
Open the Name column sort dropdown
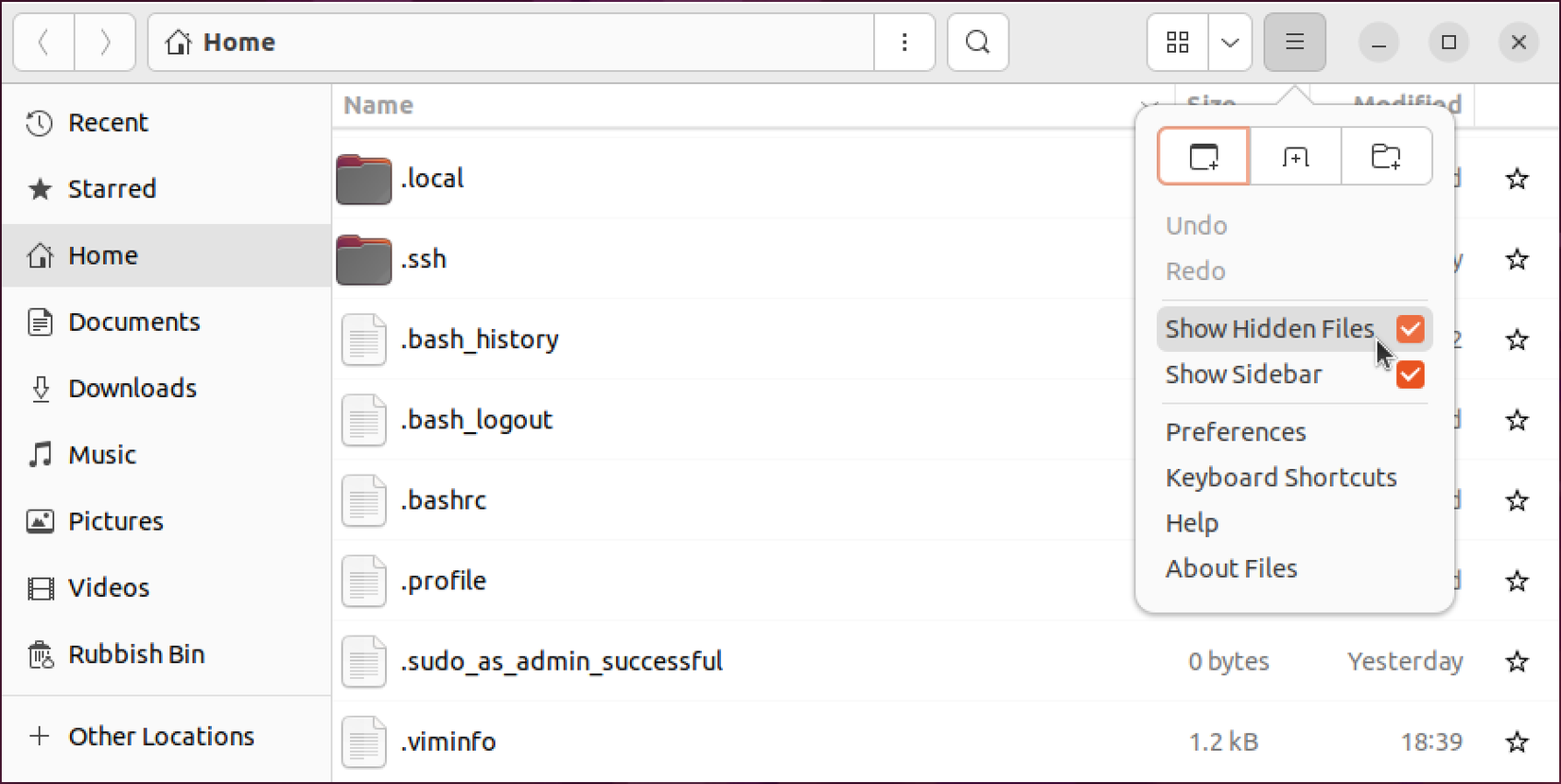[x=1148, y=106]
